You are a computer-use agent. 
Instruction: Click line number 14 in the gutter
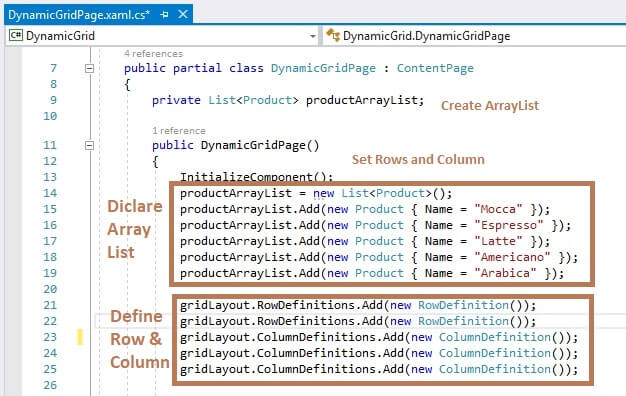pyautogui.click(x=50, y=193)
